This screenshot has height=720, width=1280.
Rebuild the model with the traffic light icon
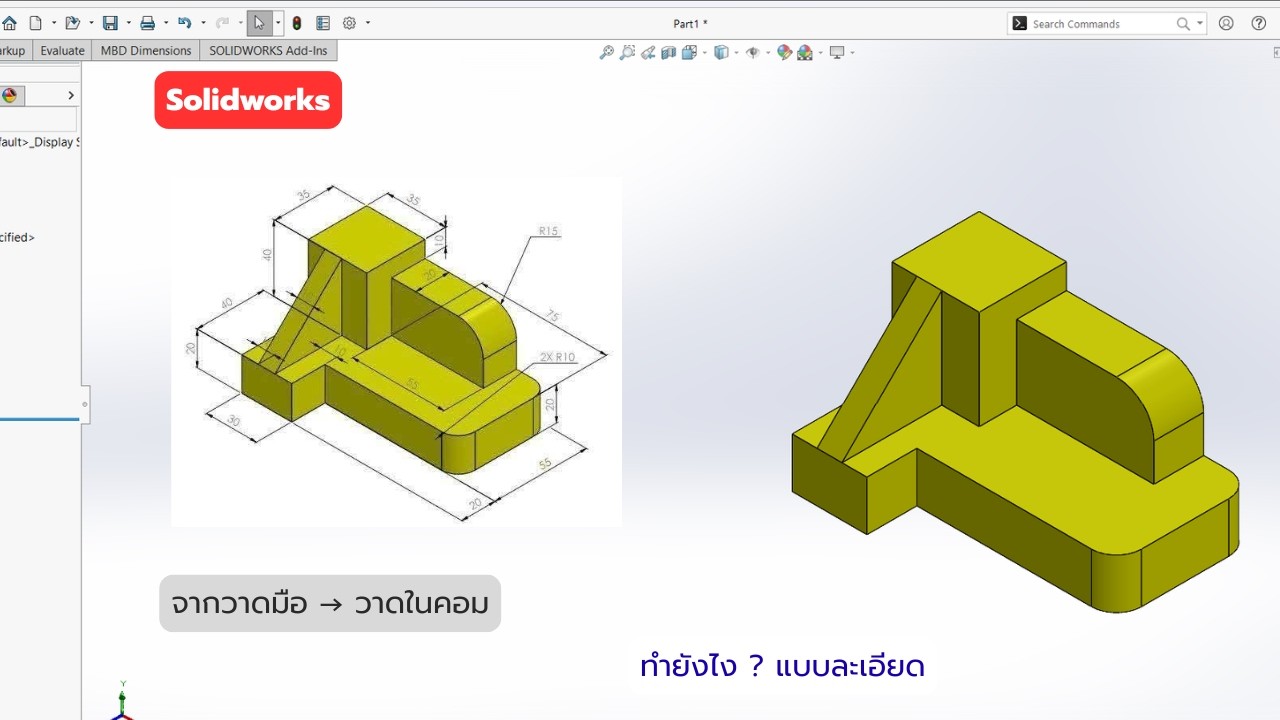pos(297,23)
